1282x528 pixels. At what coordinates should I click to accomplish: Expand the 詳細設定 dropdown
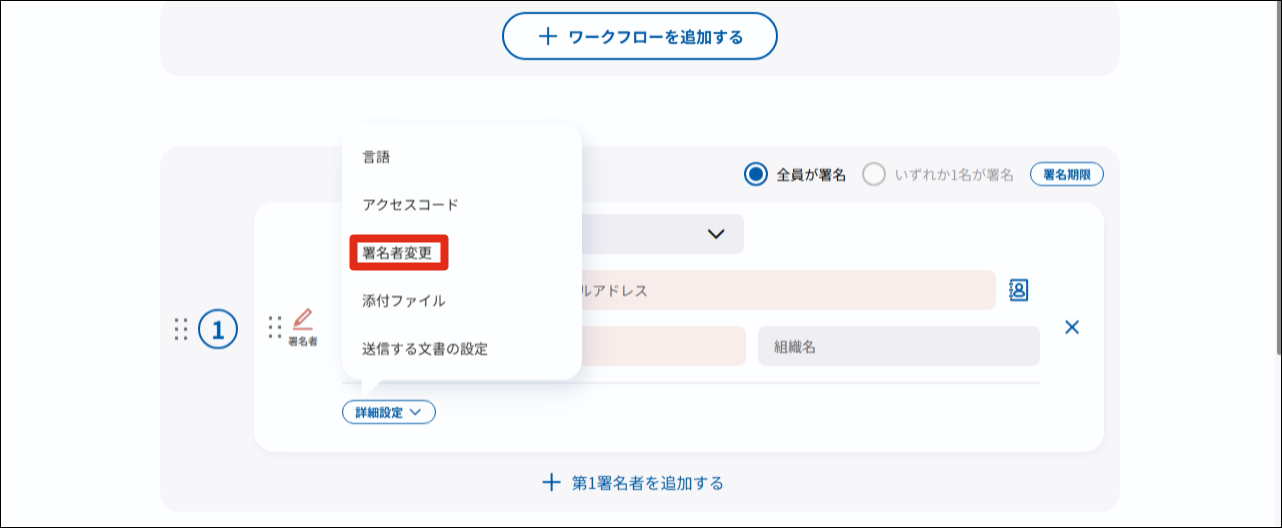(388, 411)
